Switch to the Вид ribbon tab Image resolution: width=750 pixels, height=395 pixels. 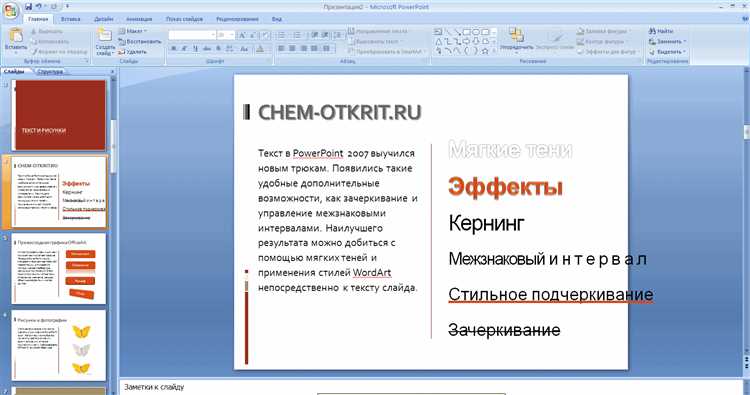click(x=277, y=19)
